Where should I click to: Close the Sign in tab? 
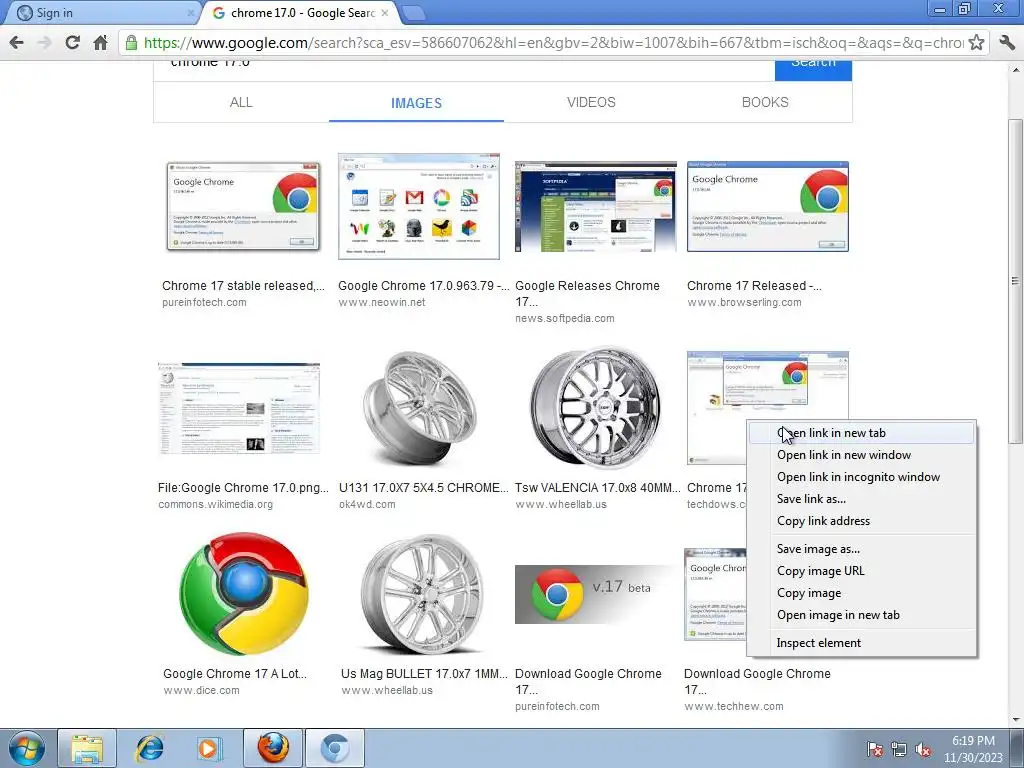click(x=191, y=12)
